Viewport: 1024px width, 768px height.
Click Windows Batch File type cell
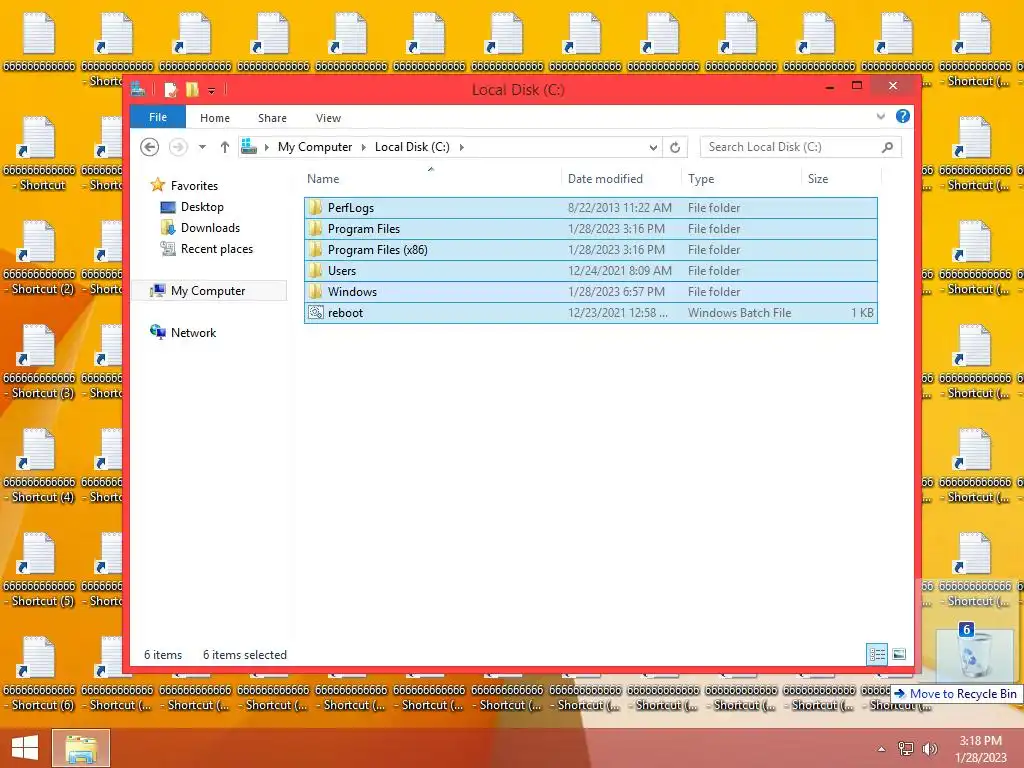tap(739, 313)
